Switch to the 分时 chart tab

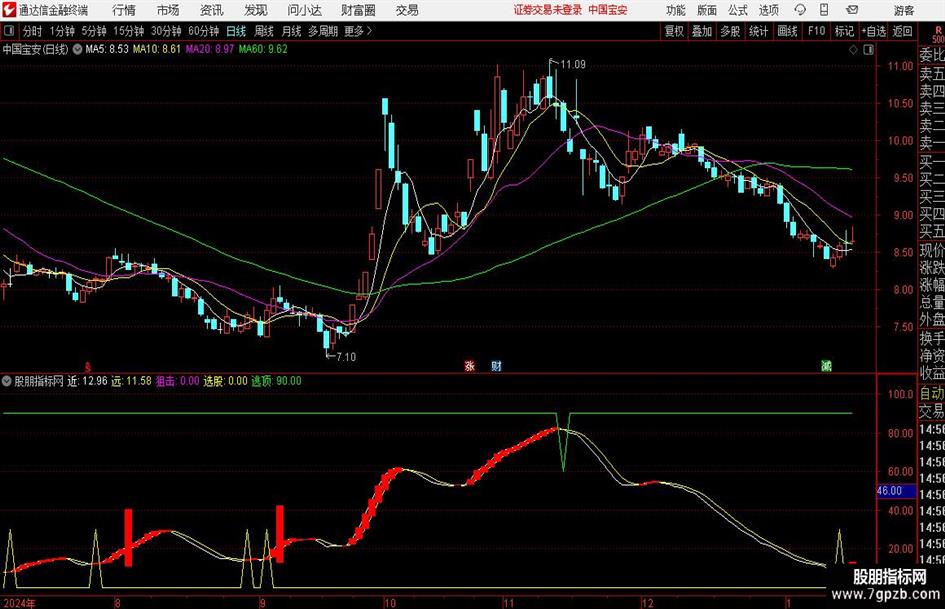(x=32, y=31)
